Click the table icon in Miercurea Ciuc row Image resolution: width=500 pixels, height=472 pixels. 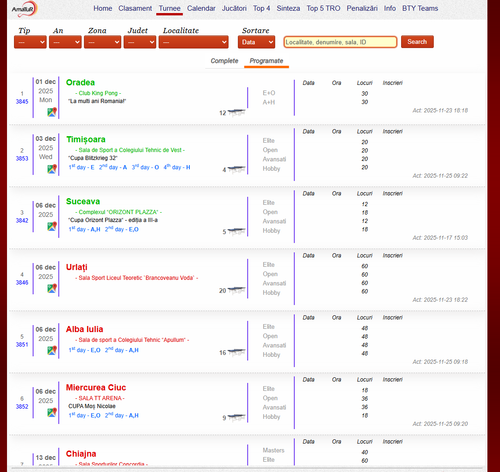coord(236,417)
